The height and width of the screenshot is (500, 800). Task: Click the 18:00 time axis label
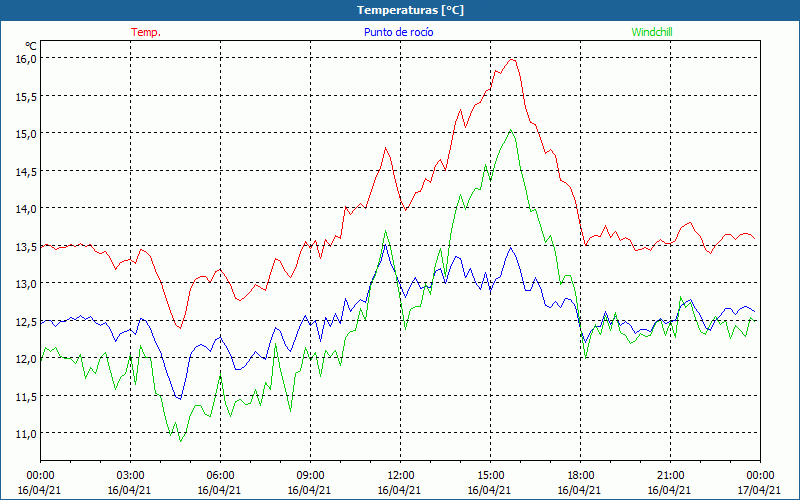click(580, 476)
